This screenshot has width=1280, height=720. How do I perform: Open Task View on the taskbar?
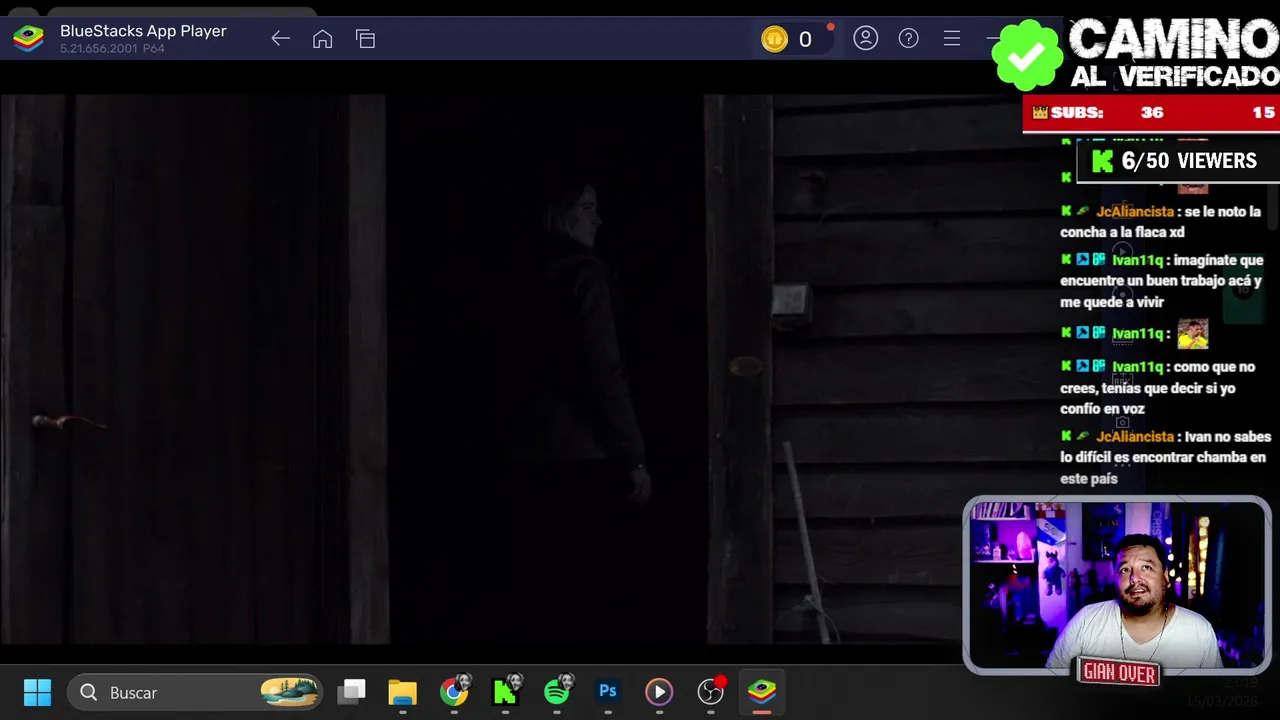coord(352,691)
